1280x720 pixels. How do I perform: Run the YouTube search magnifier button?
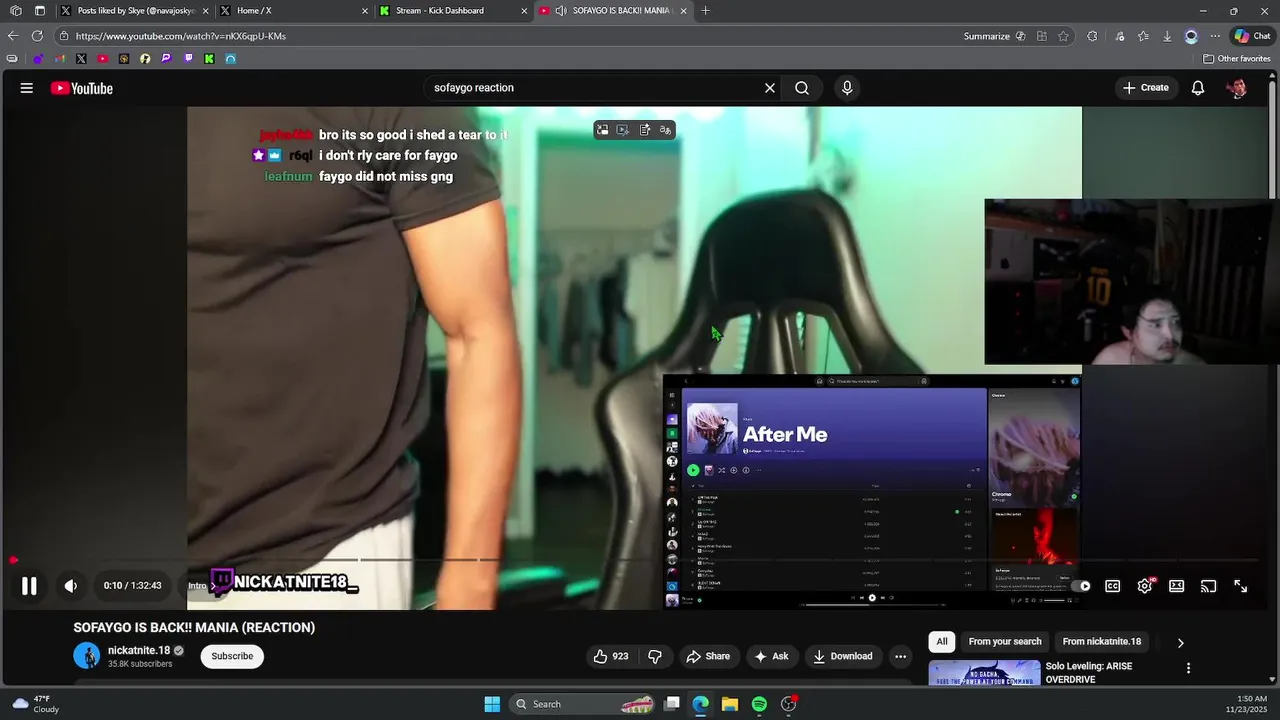tap(802, 88)
